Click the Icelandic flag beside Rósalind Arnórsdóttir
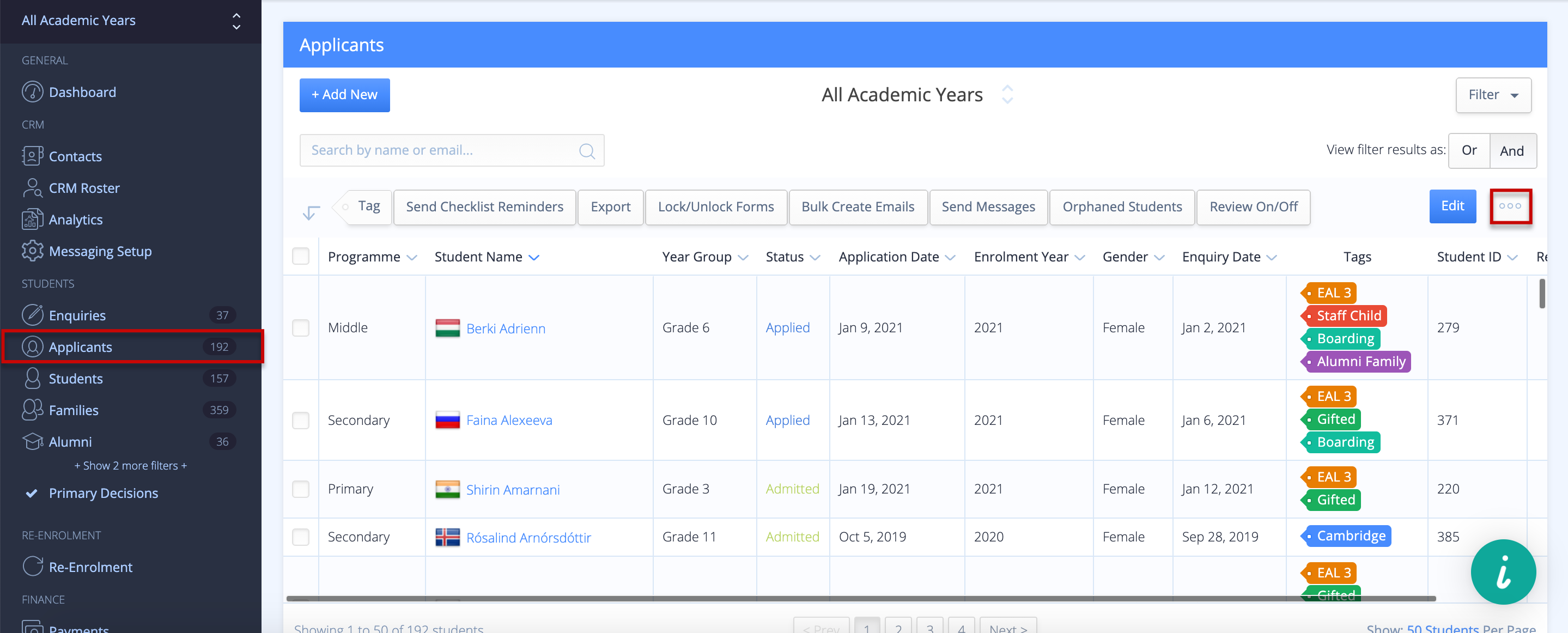Screen dimensions: 1568x633 447,538
